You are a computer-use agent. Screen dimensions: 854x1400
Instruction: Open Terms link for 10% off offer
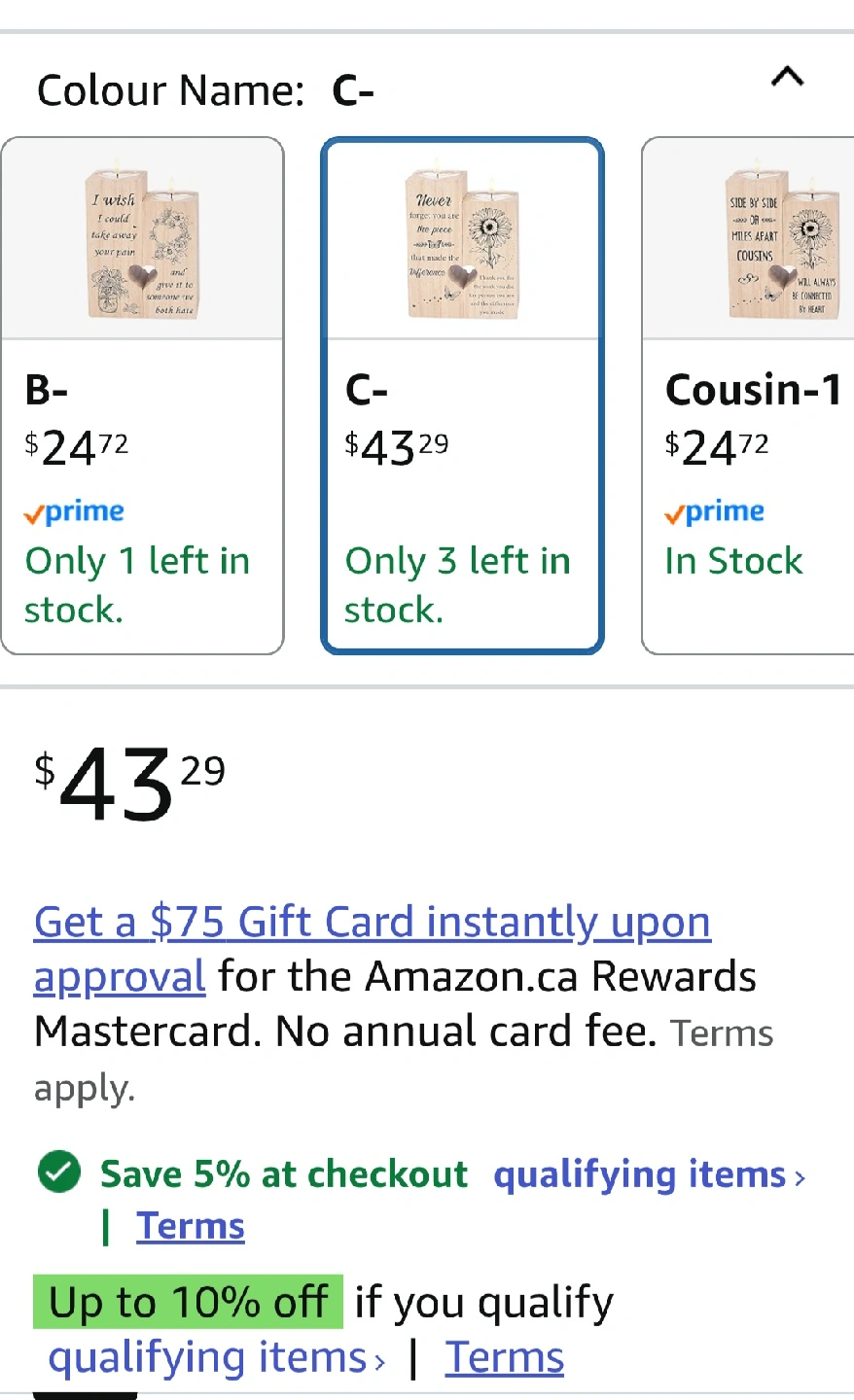click(x=504, y=1357)
